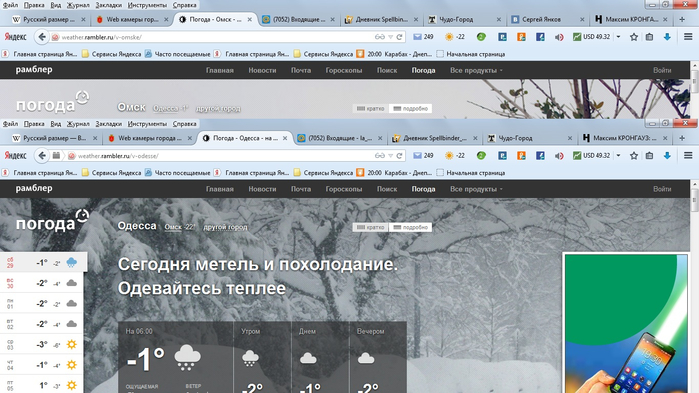Click Одесса -1° link on Omsk page
Screen dimensions: 699x393
[170, 108]
